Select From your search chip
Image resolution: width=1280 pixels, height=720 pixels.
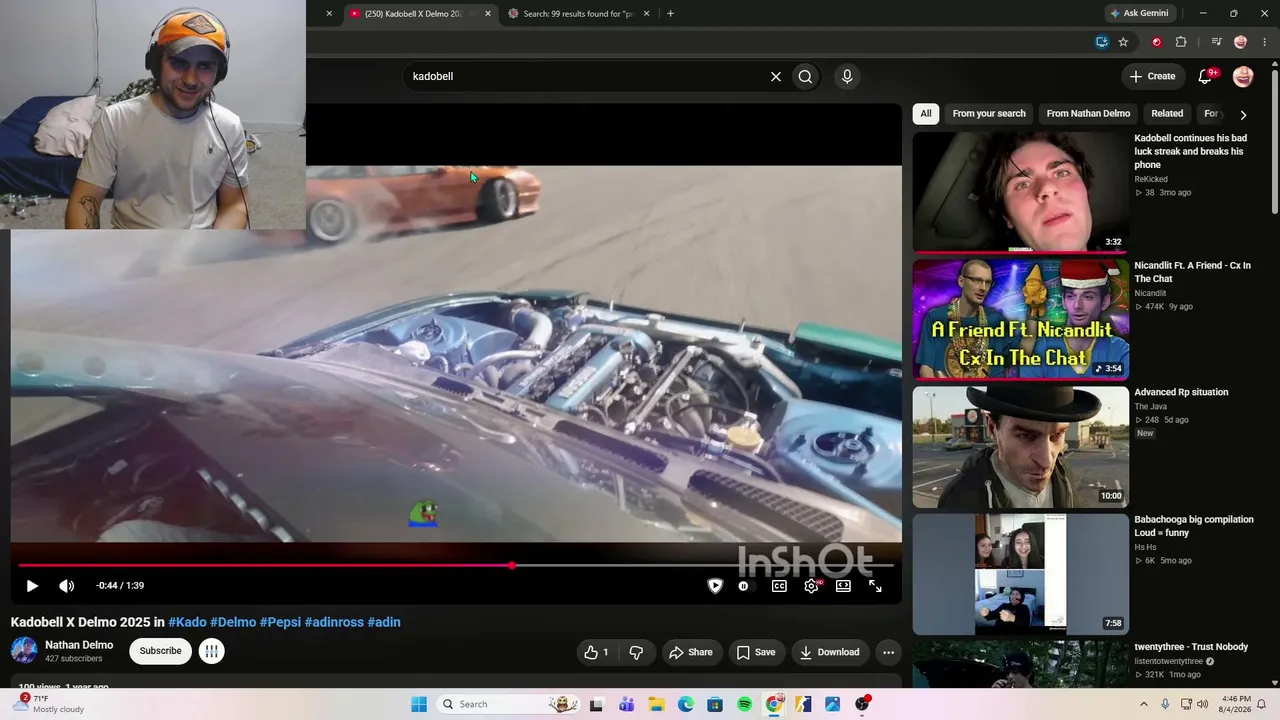coord(989,114)
